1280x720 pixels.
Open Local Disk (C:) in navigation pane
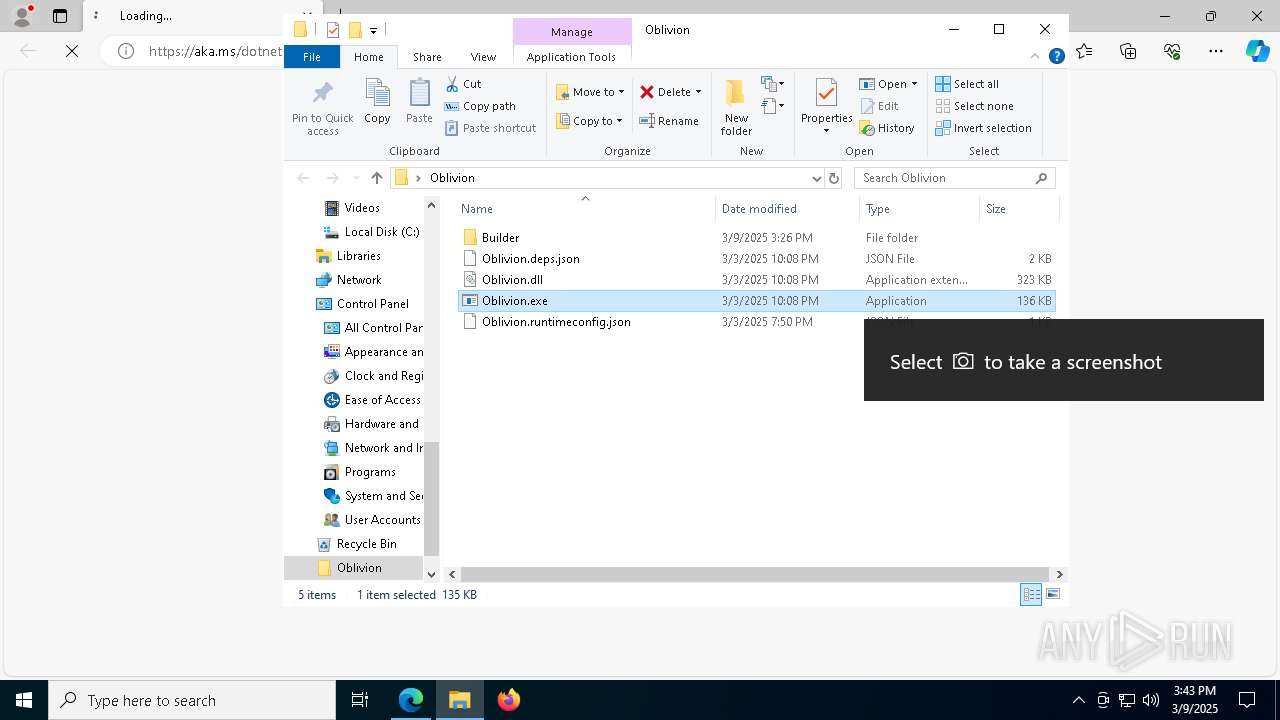coord(372,232)
